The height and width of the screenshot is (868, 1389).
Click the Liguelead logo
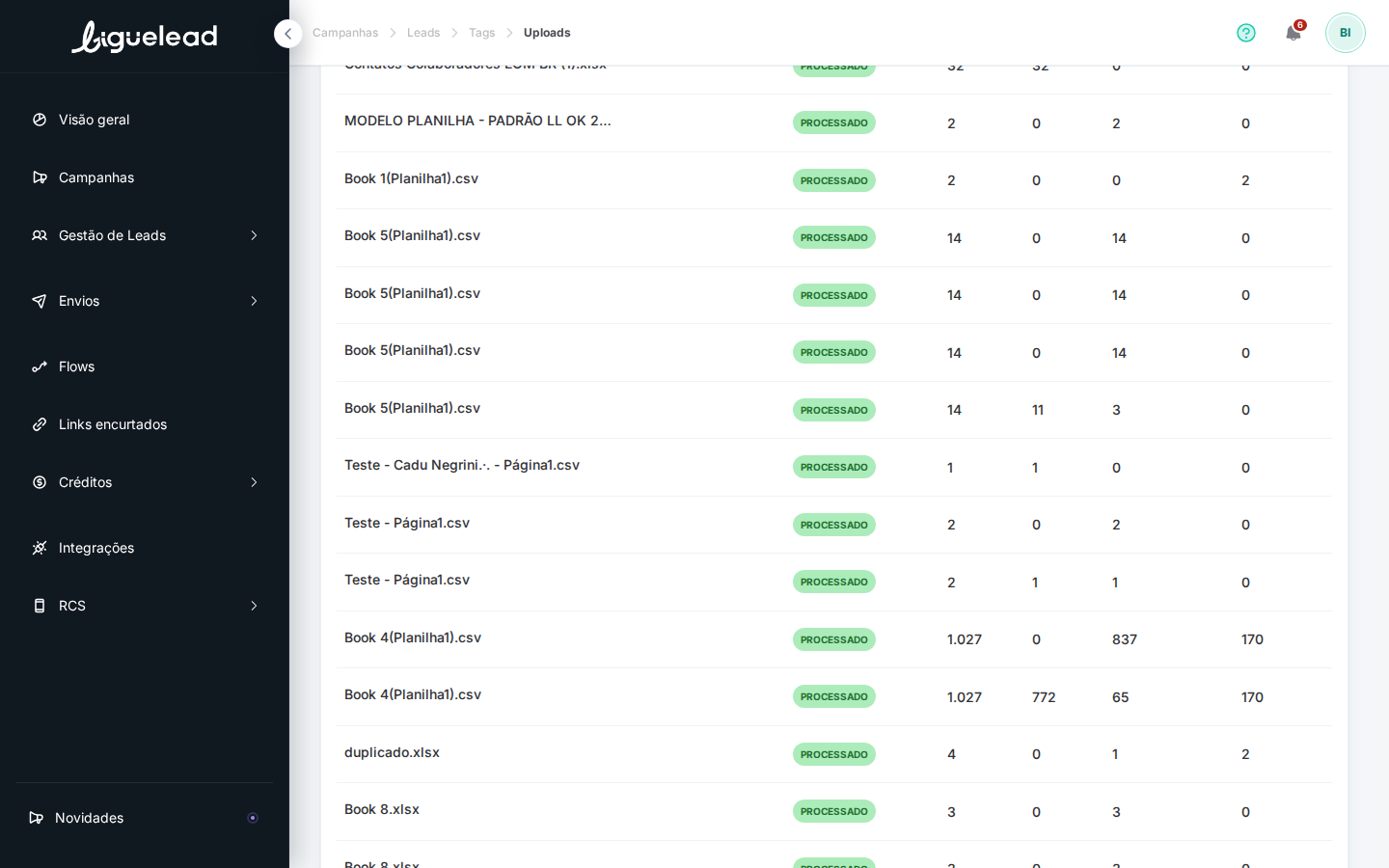tap(145, 37)
